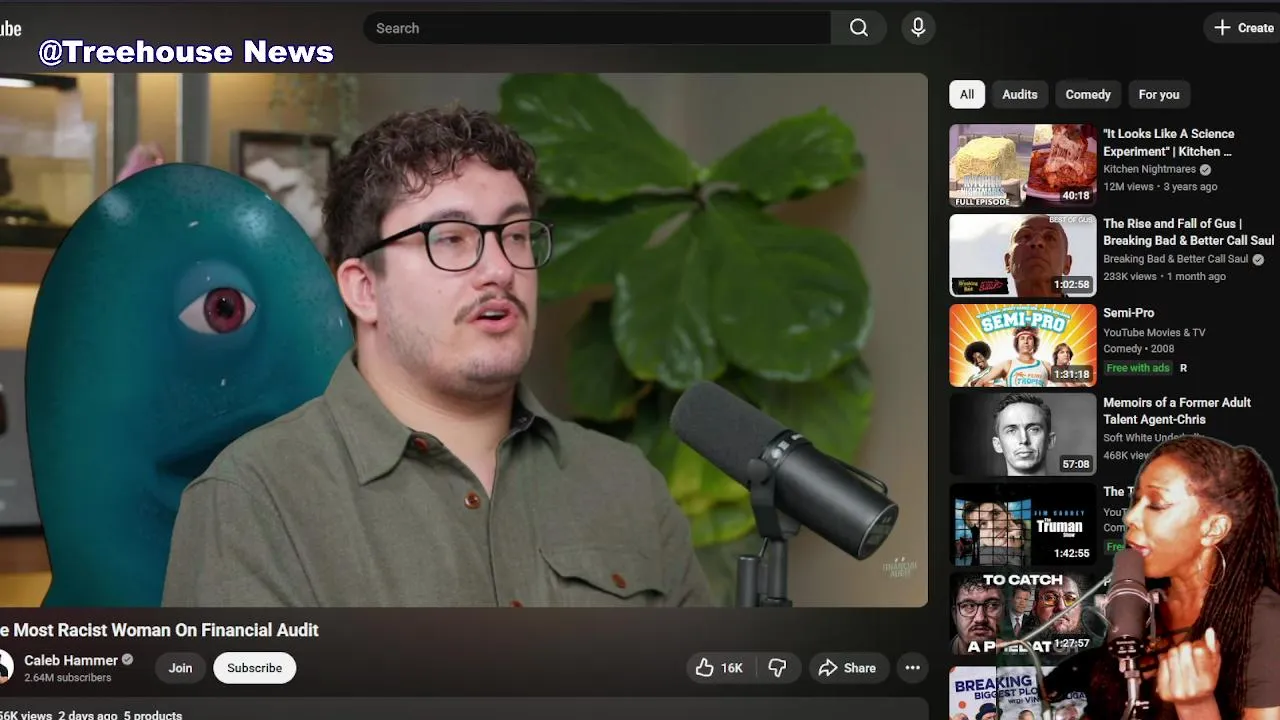
Task: Open To Catch a Predator thumbnail
Action: click(1022, 613)
